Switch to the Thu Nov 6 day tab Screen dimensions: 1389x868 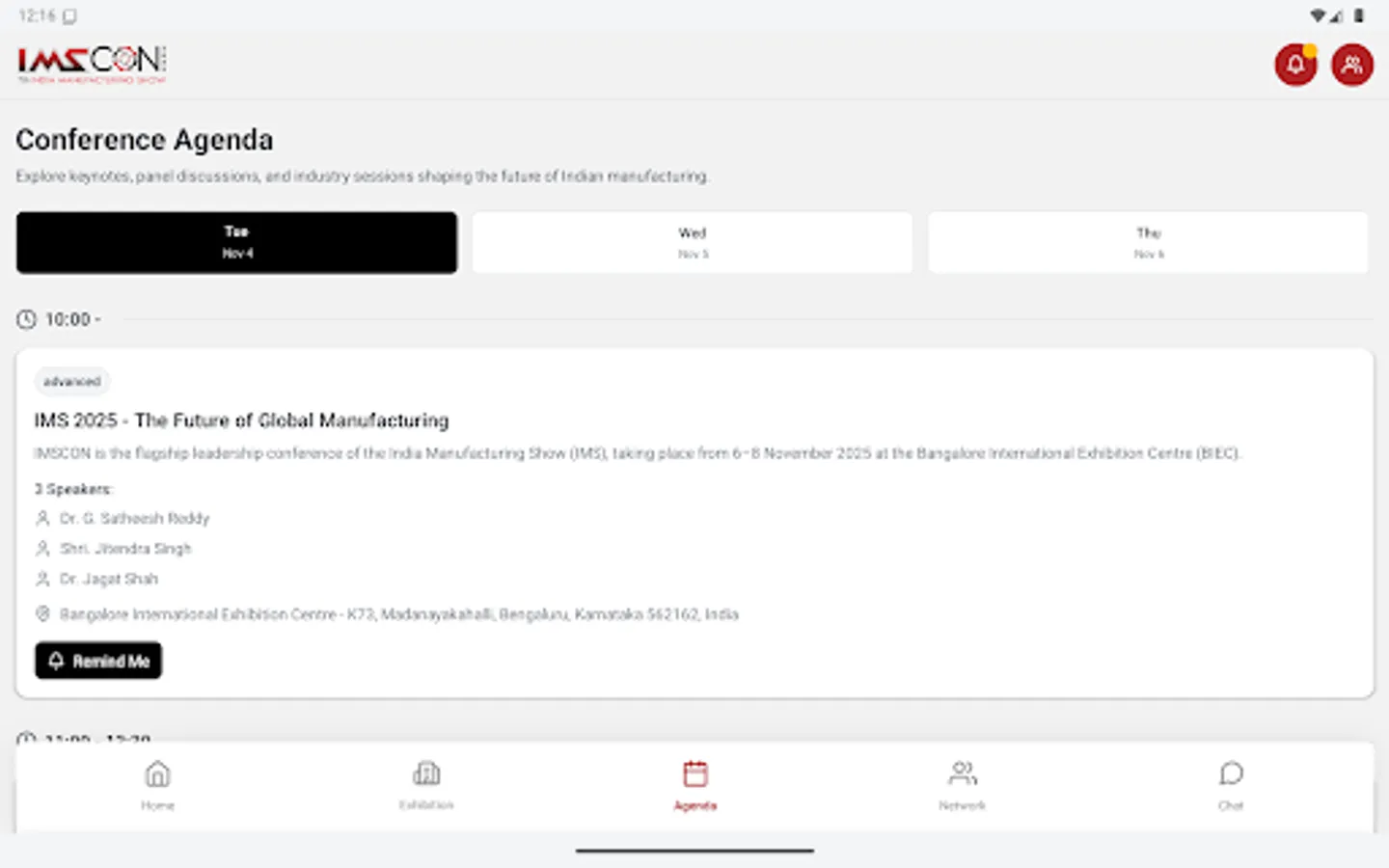[x=1148, y=242]
